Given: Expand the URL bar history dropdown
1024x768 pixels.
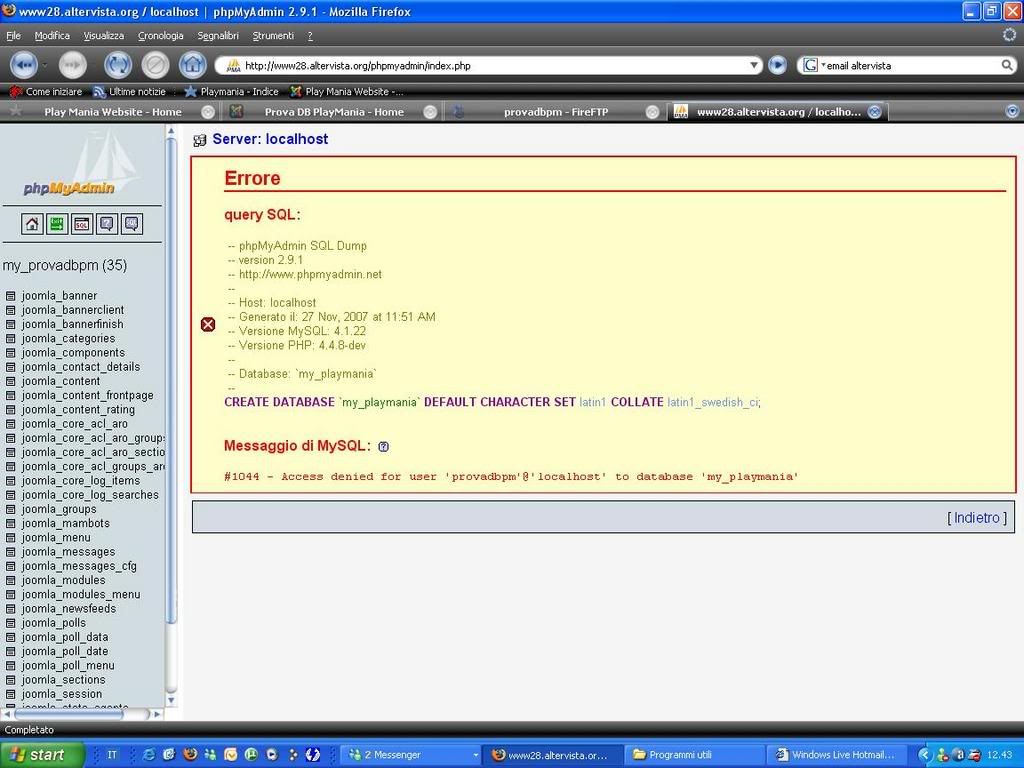Looking at the screenshot, I should [x=755, y=65].
